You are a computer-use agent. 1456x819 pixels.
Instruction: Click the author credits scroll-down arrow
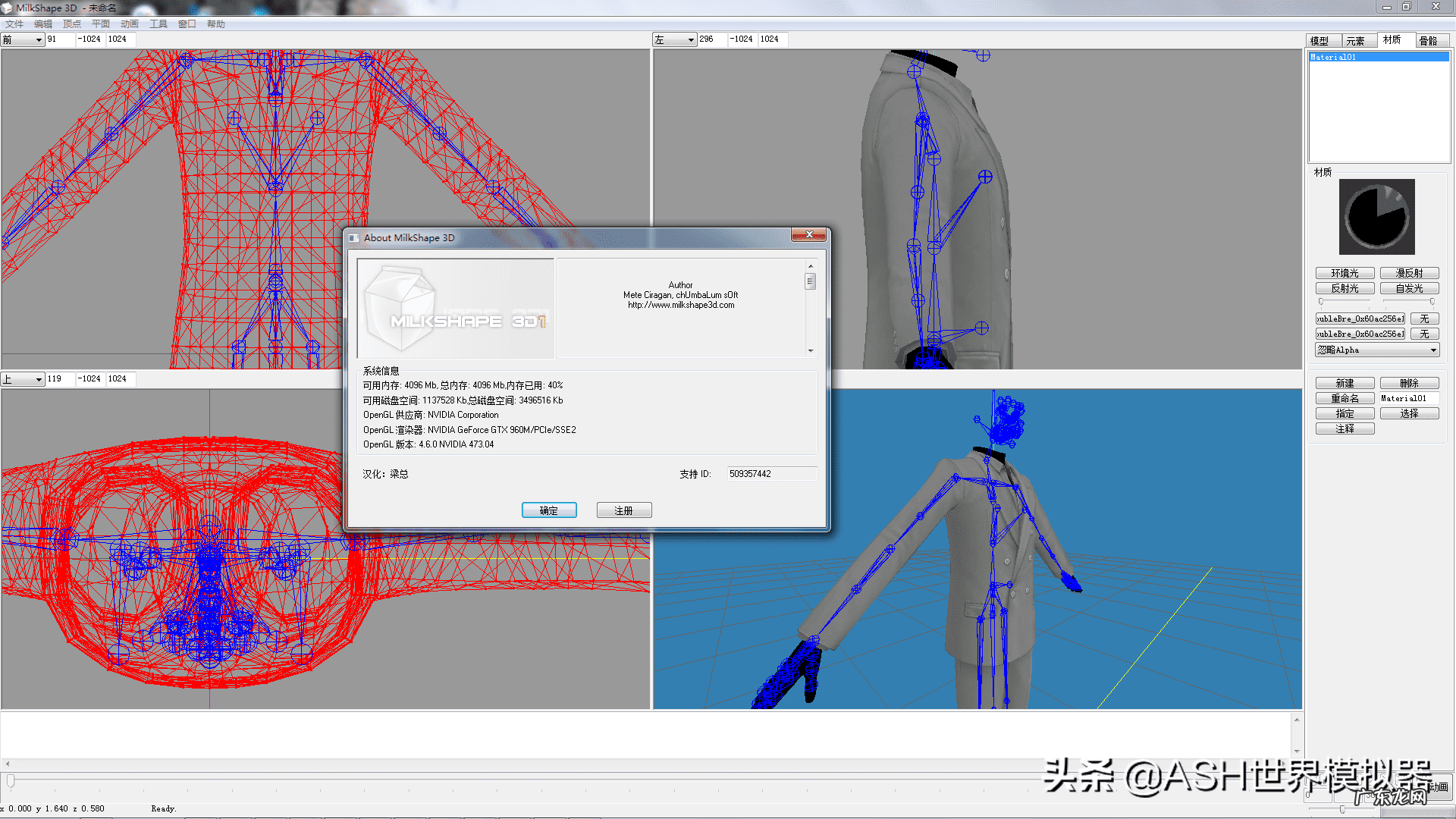811,351
